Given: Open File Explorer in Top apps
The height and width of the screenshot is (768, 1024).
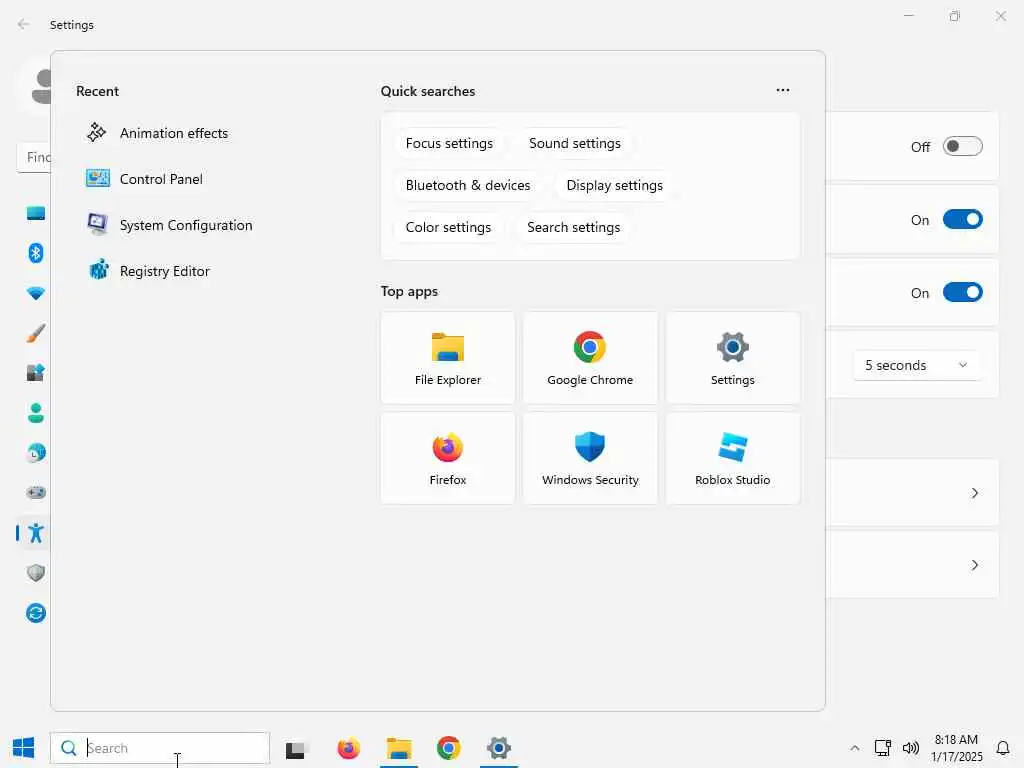Looking at the screenshot, I should pos(447,358).
